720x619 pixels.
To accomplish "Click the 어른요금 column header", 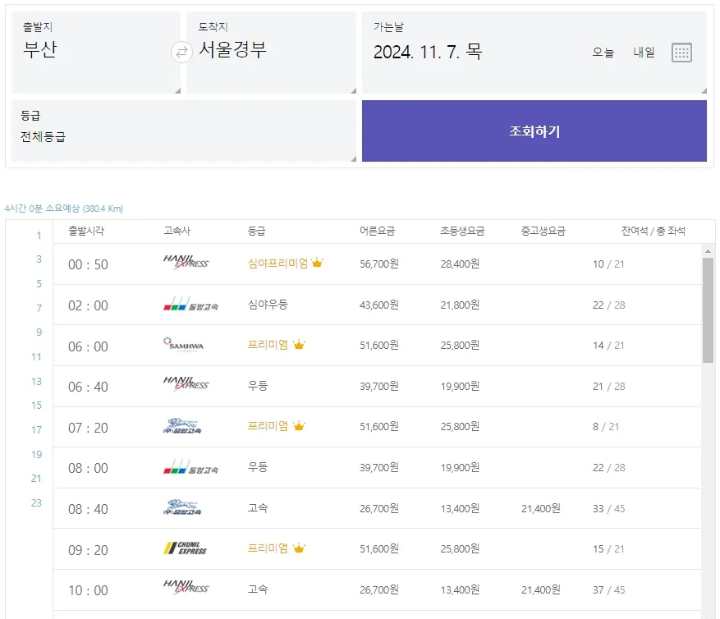I will tap(377, 231).
